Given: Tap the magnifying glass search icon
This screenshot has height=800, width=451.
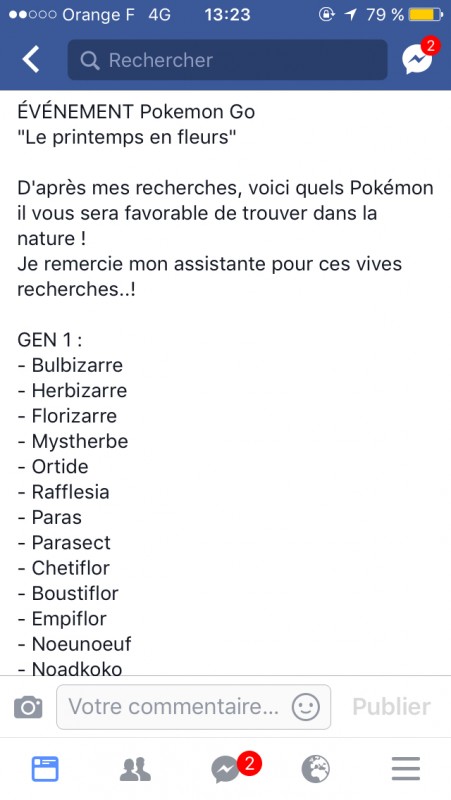Looking at the screenshot, I should [x=90, y=61].
